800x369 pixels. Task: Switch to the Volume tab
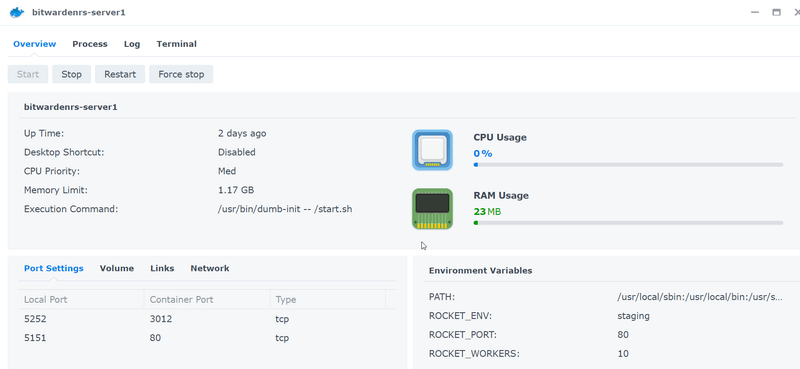pyautogui.click(x=117, y=268)
